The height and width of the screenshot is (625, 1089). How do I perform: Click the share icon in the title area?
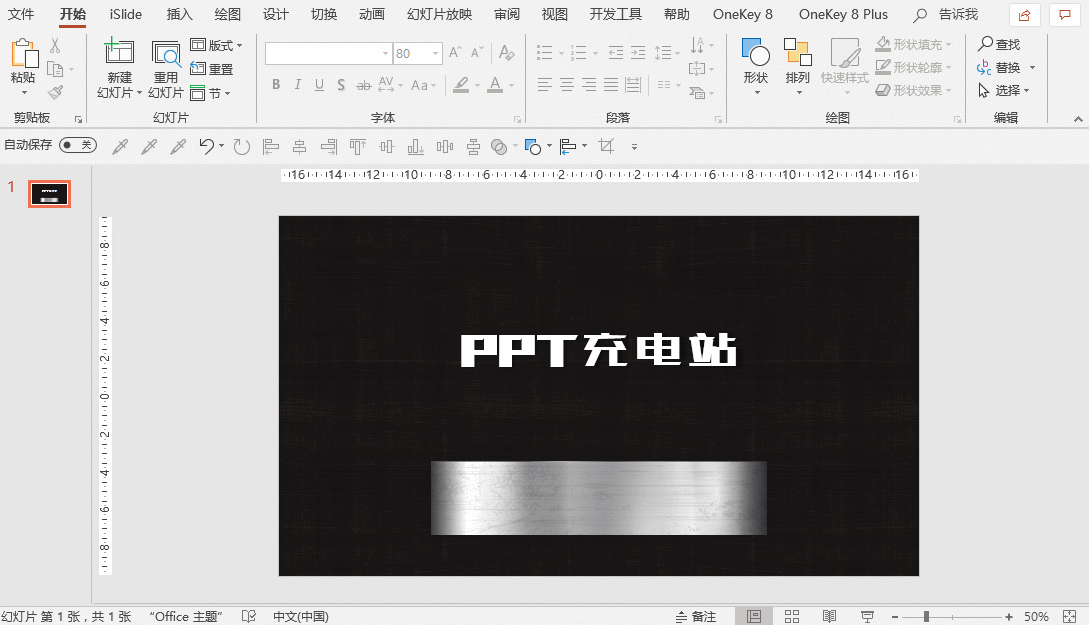[x=1024, y=15]
